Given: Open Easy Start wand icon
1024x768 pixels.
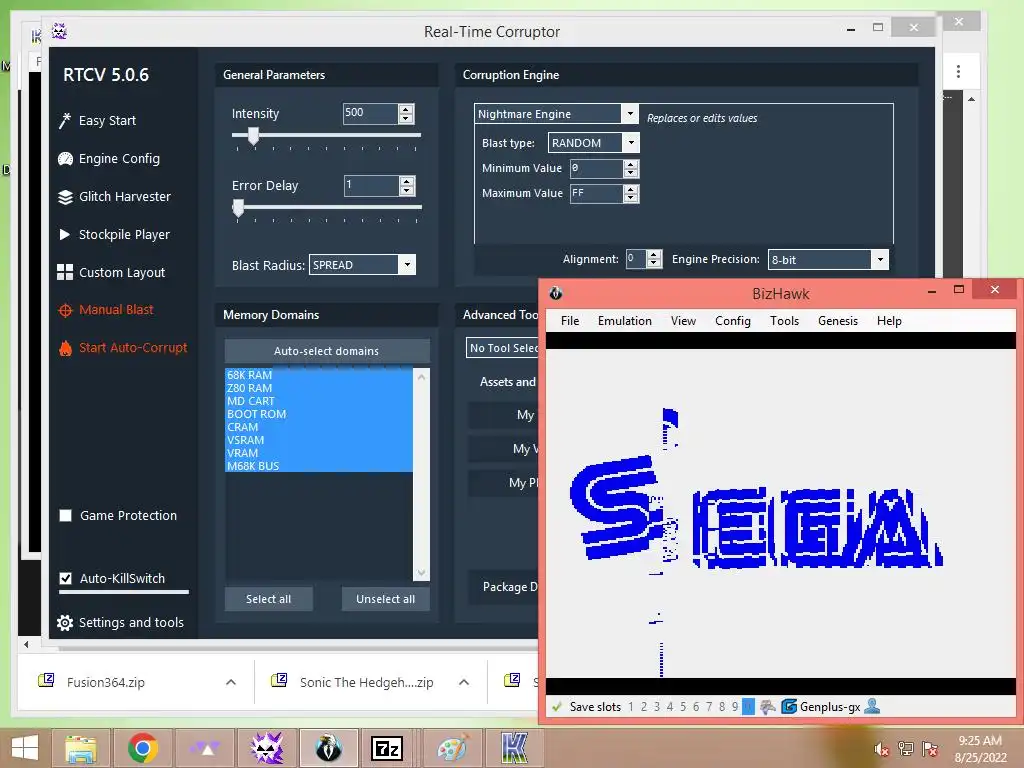Looking at the screenshot, I should [x=65, y=120].
